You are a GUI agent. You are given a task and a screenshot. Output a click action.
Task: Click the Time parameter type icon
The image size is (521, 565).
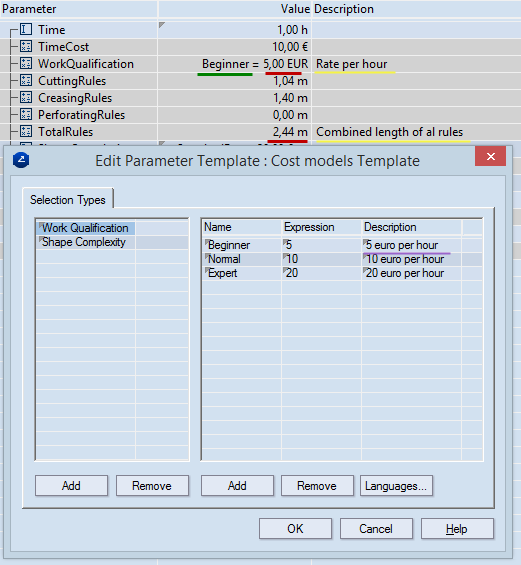pyautogui.click(x=26, y=29)
